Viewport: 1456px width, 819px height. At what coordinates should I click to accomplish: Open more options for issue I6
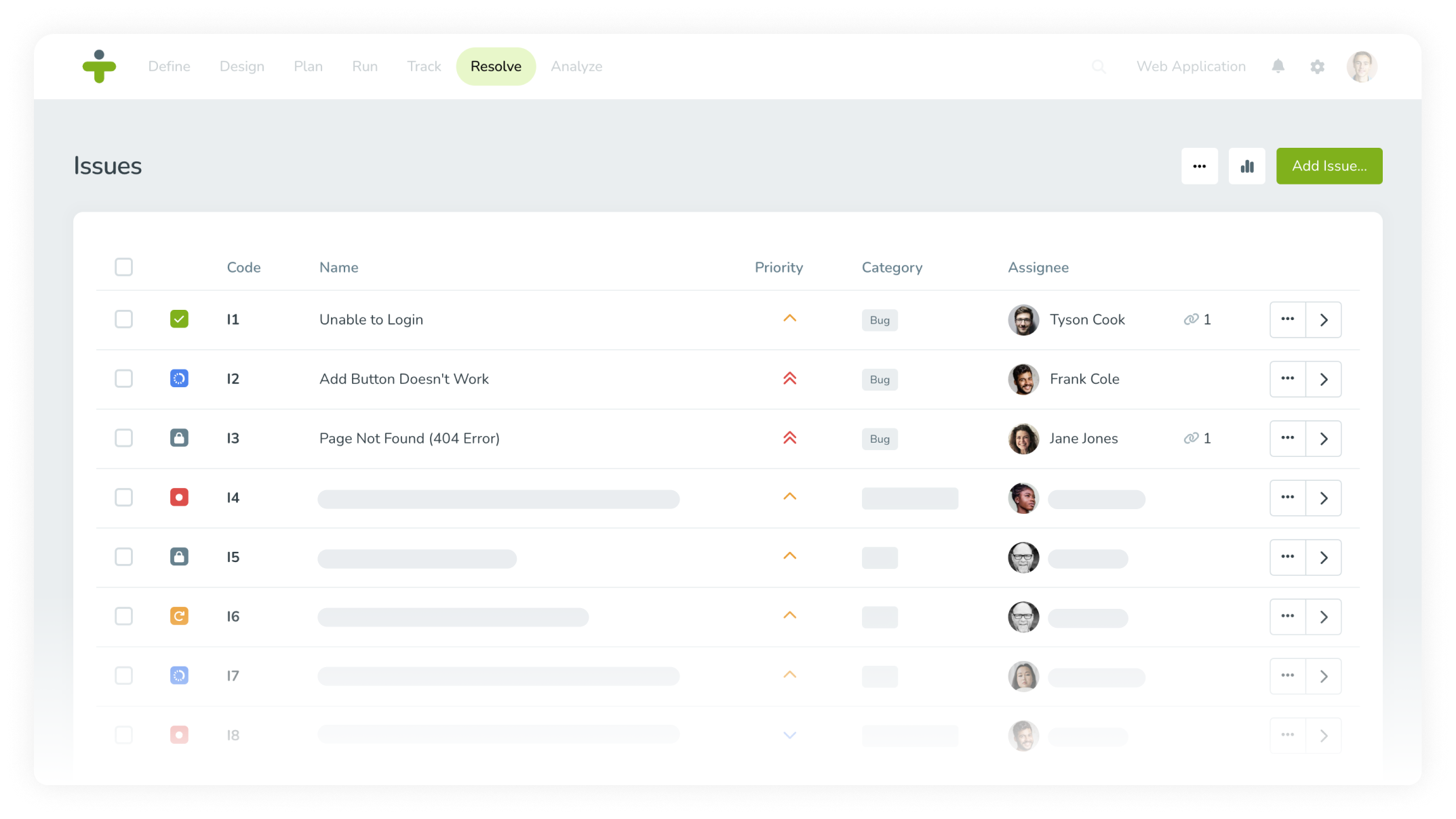click(1287, 616)
